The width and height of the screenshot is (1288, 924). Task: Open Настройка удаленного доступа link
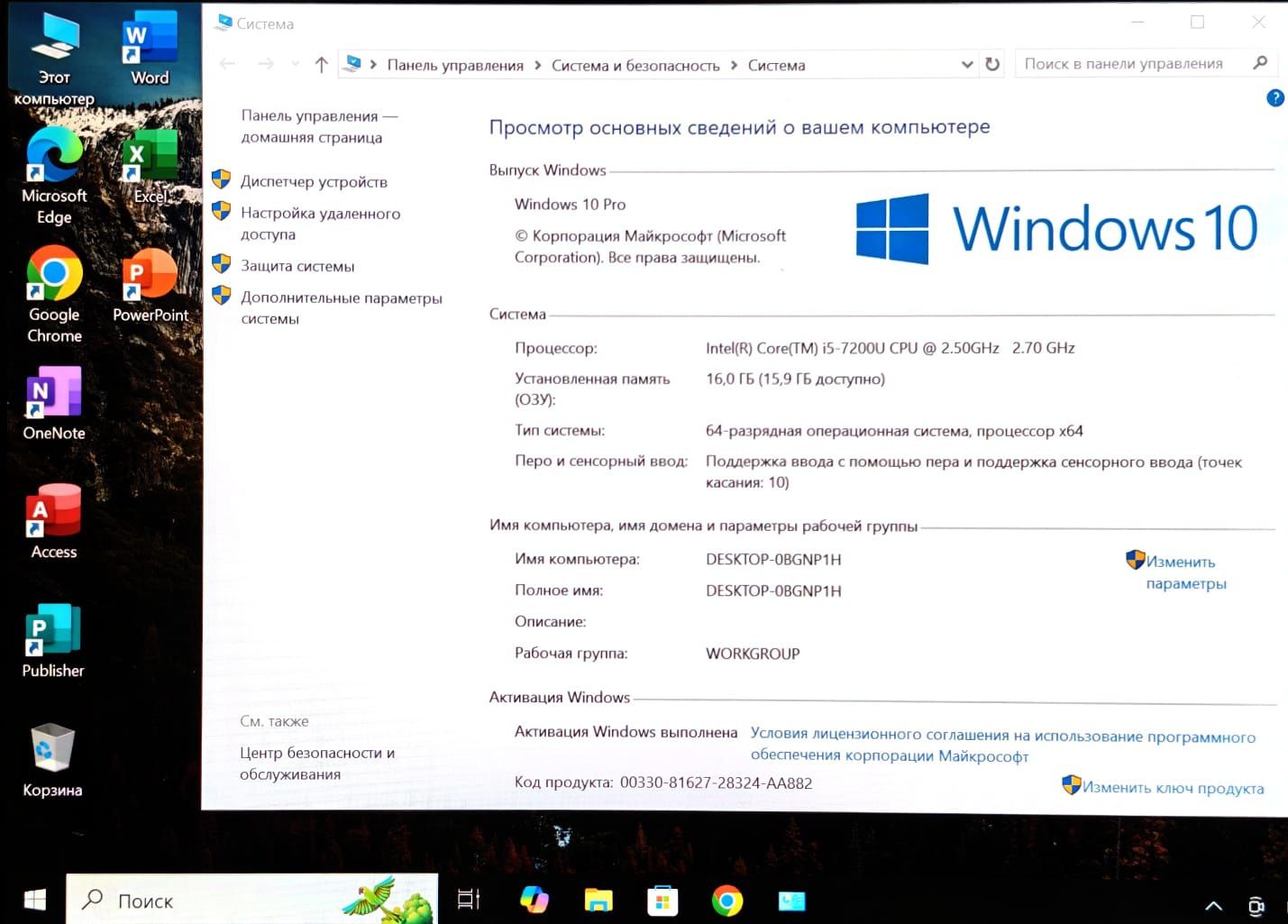pos(320,224)
